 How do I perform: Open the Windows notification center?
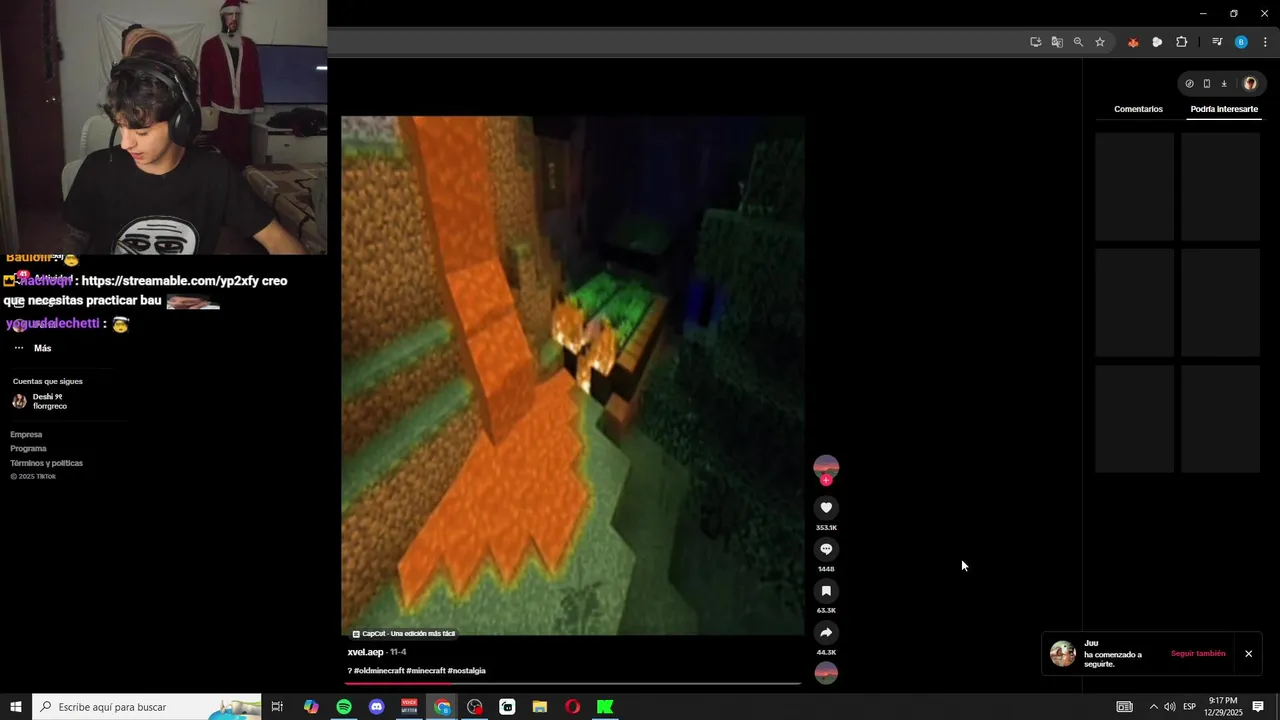[x=1258, y=707]
